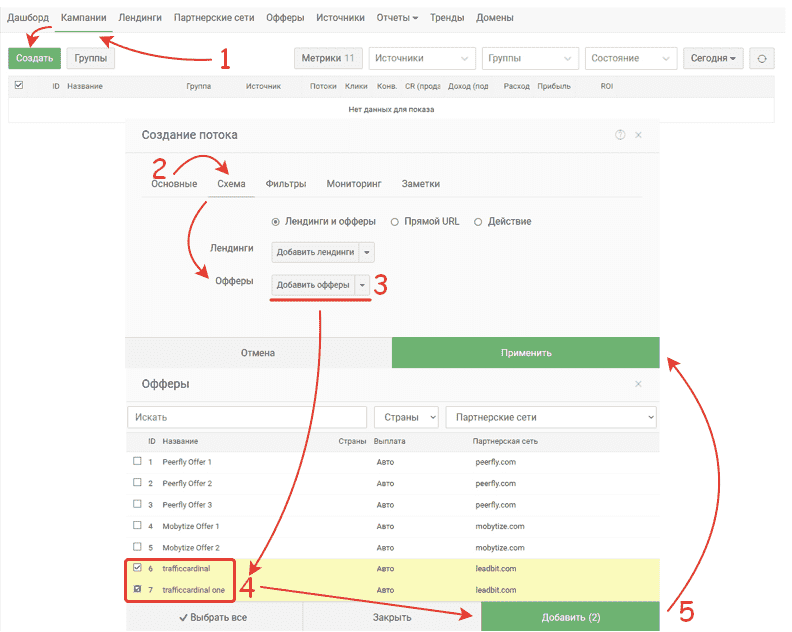The width and height of the screenshot is (792, 632).
Task: Go to Лендинги in top navigation
Action: [x=140, y=18]
